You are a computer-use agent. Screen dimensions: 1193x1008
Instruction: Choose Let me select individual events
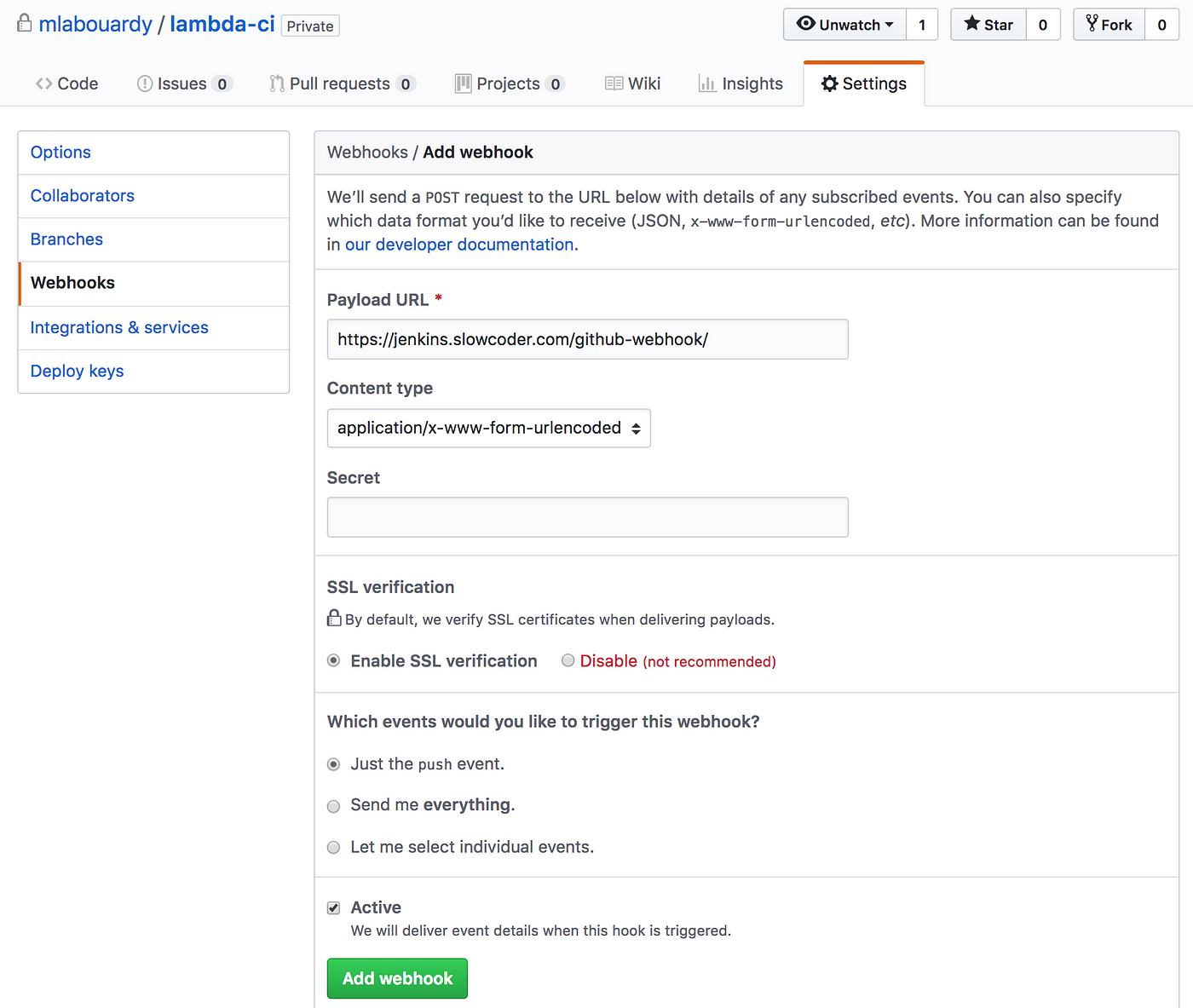pos(334,847)
